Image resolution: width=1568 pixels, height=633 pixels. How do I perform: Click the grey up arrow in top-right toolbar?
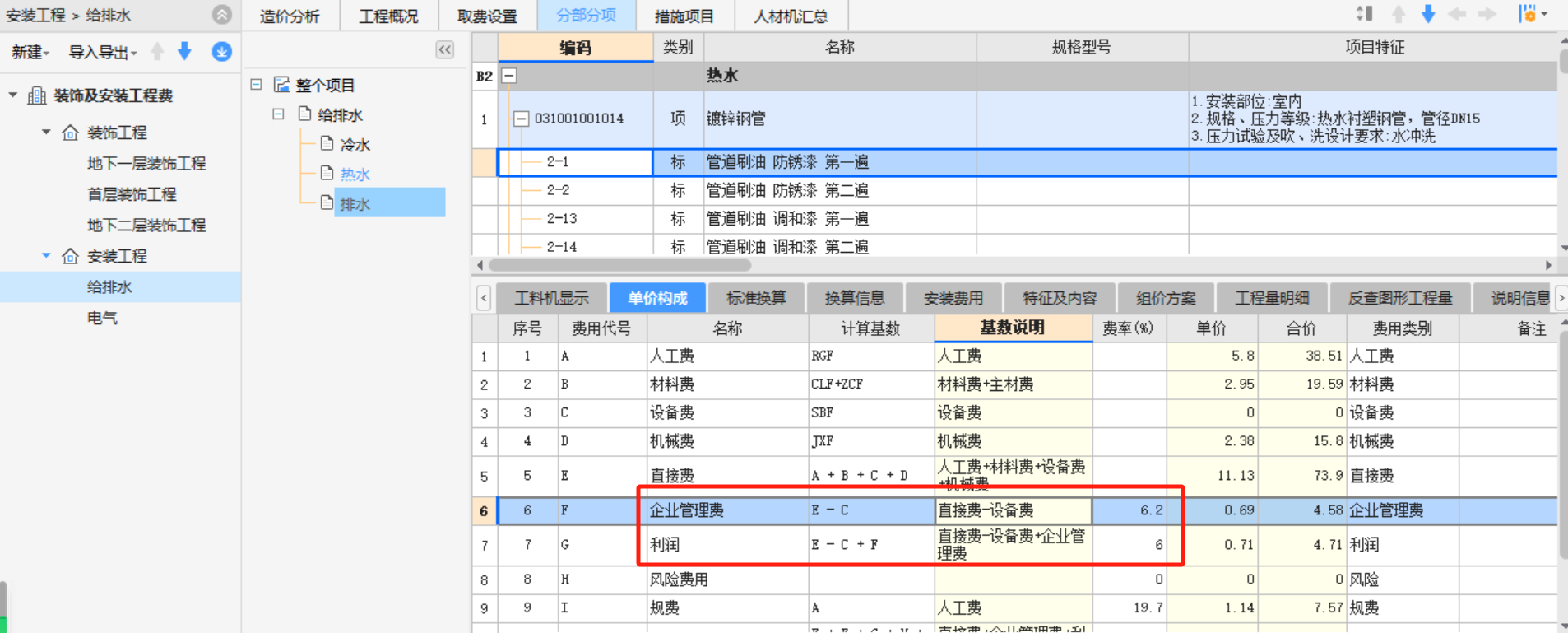coord(1399,14)
